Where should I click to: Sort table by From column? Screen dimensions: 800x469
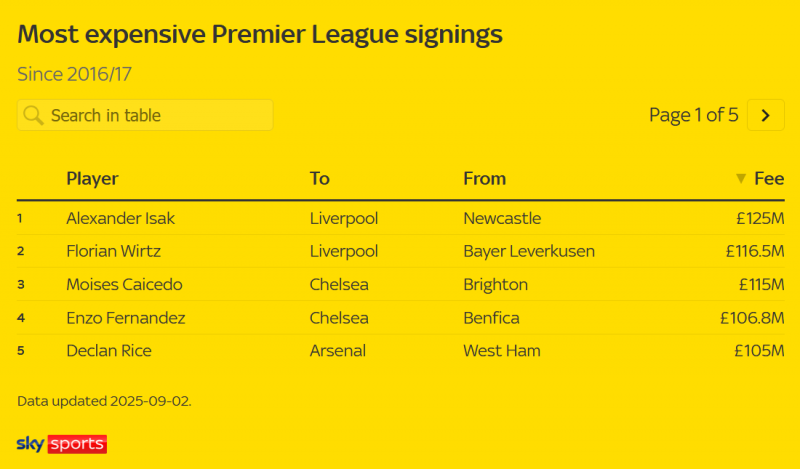coord(485,179)
